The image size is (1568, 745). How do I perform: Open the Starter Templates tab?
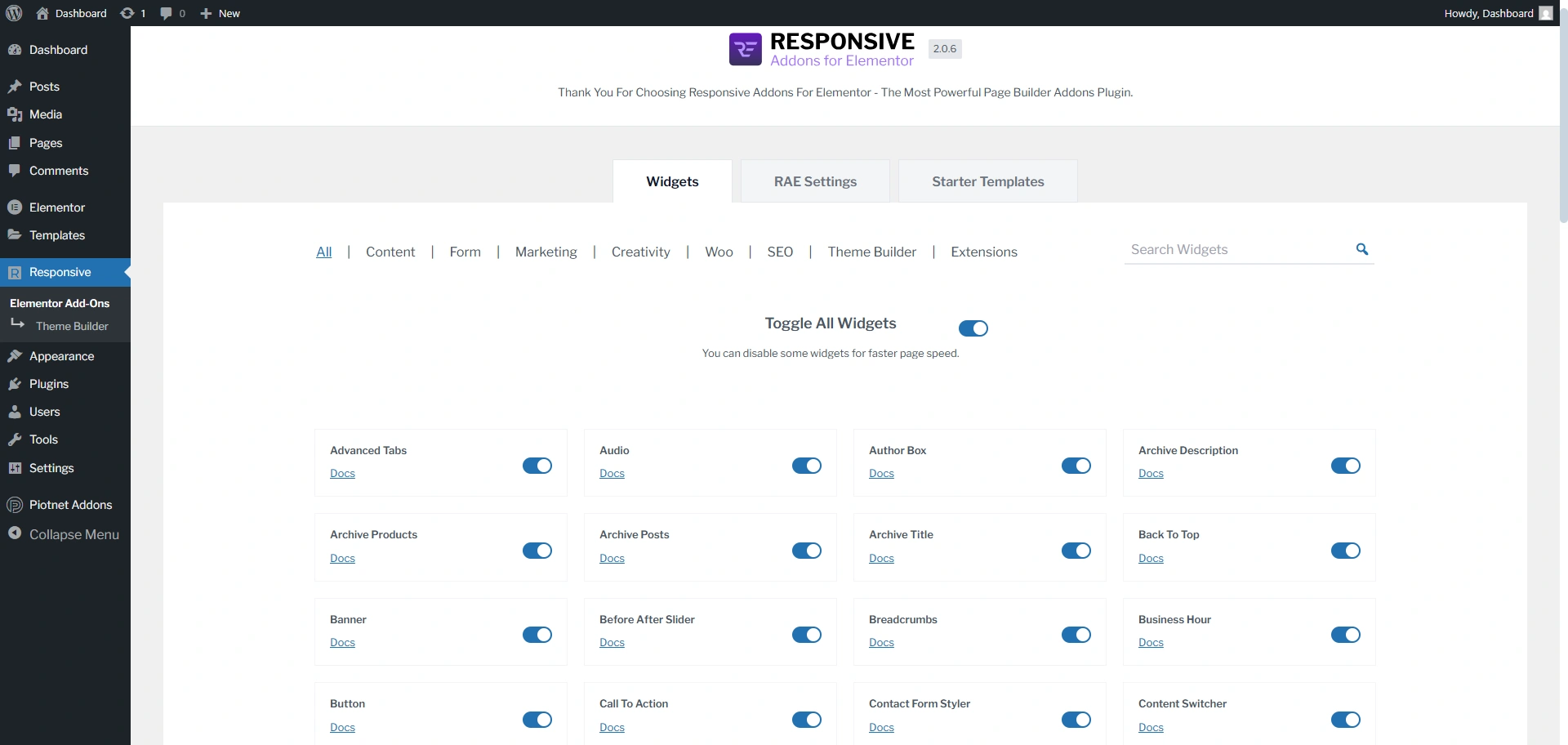988,181
